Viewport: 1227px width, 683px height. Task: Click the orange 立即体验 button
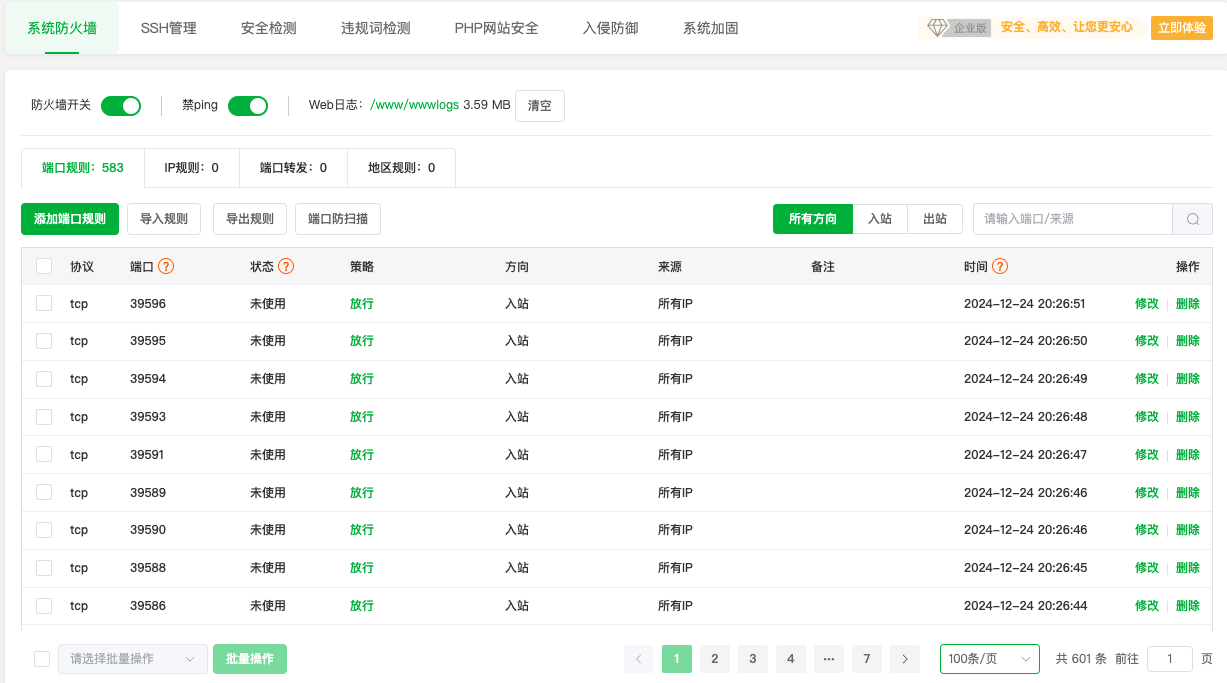tap(1182, 28)
